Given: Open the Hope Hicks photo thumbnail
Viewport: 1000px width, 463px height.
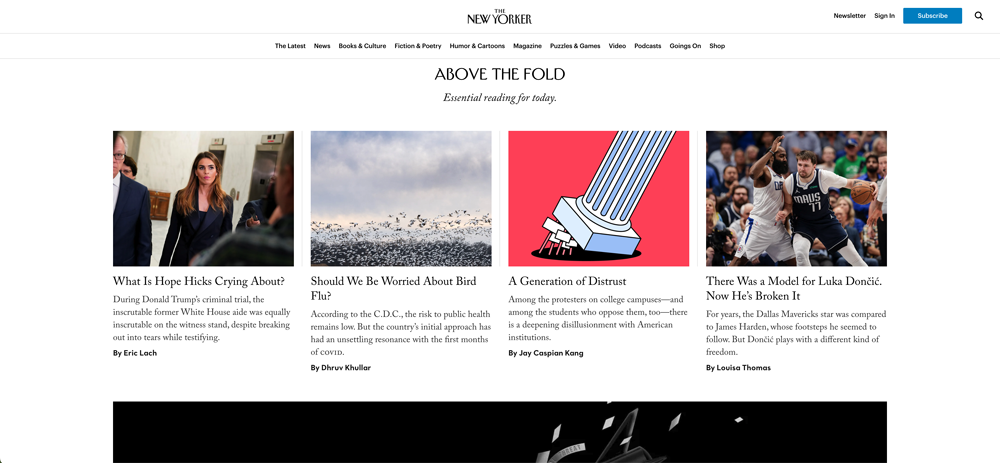Looking at the screenshot, I should coord(203,198).
